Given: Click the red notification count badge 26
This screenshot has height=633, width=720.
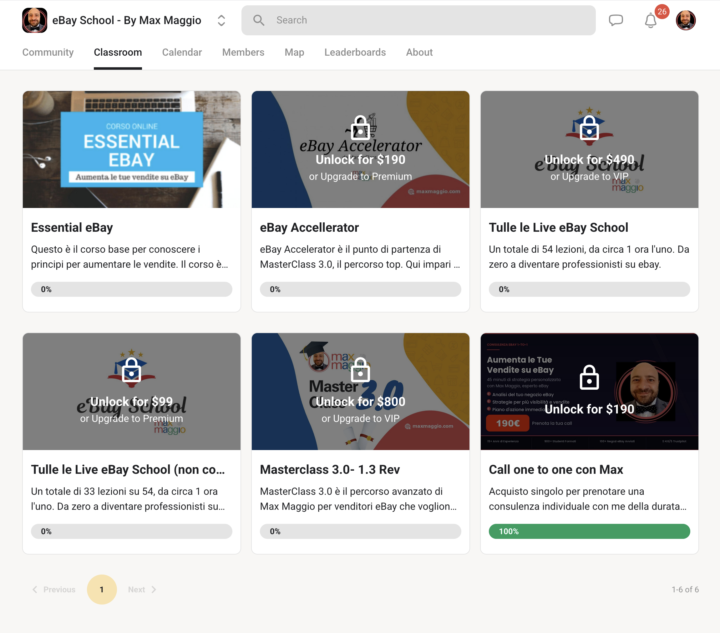Looking at the screenshot, I should pos(662,11).
